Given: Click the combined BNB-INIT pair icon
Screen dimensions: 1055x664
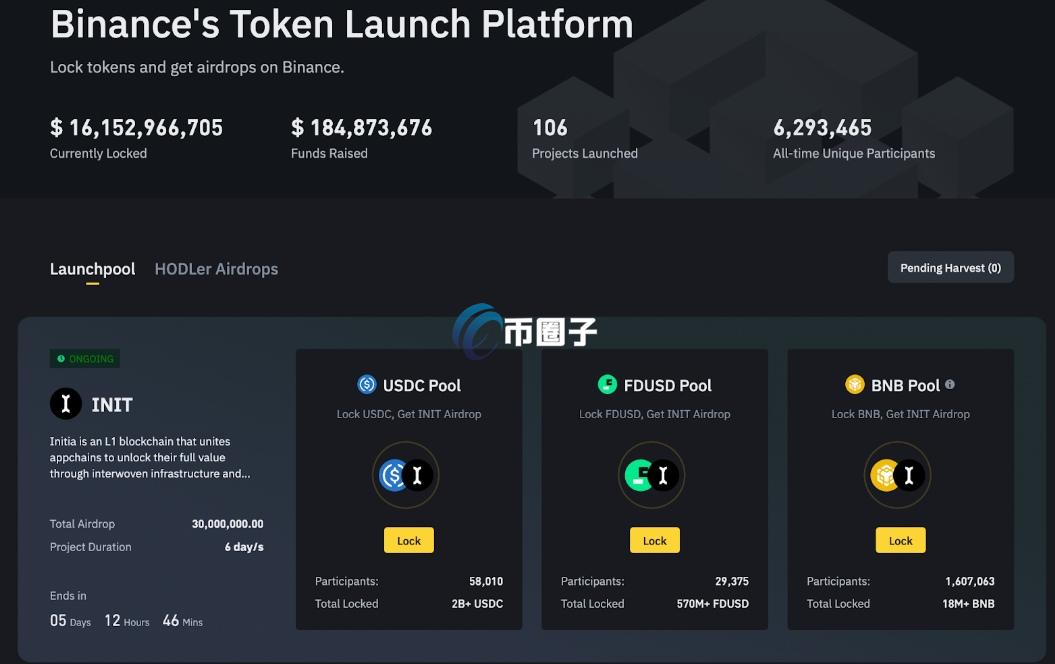Looking at the screenshot, I should [898, 475].
